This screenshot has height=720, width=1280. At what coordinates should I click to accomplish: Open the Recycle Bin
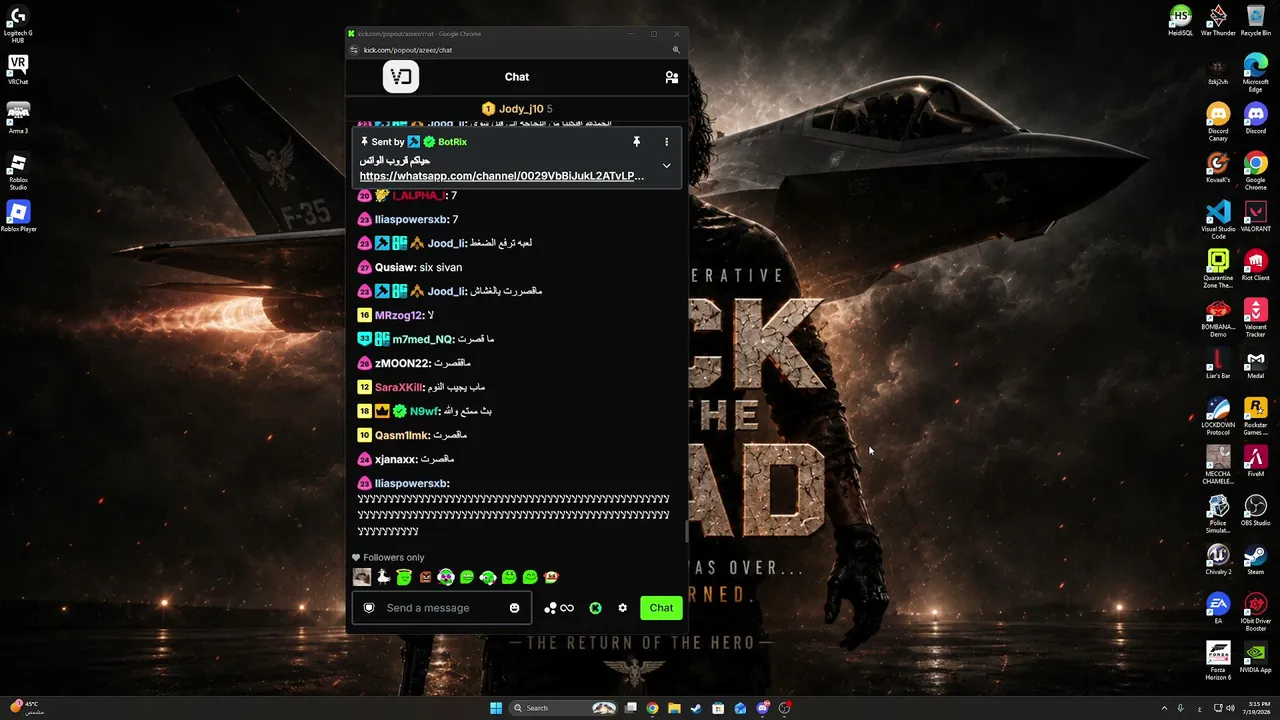[x=1256, y=21]
